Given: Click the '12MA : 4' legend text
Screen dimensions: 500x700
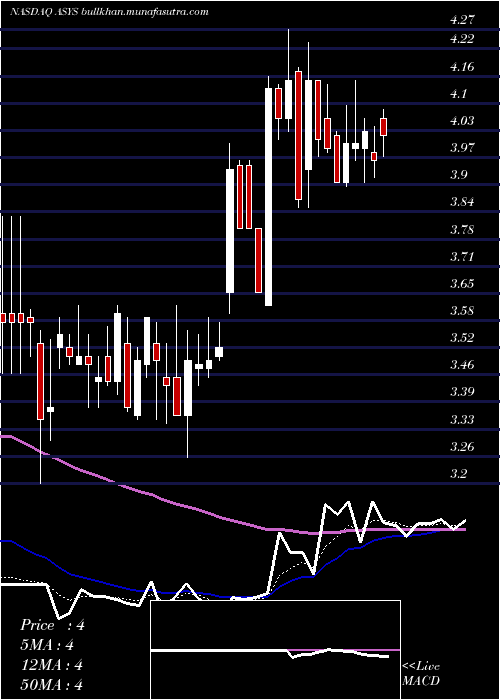Looking at the screenshot, I should point(52,665).
